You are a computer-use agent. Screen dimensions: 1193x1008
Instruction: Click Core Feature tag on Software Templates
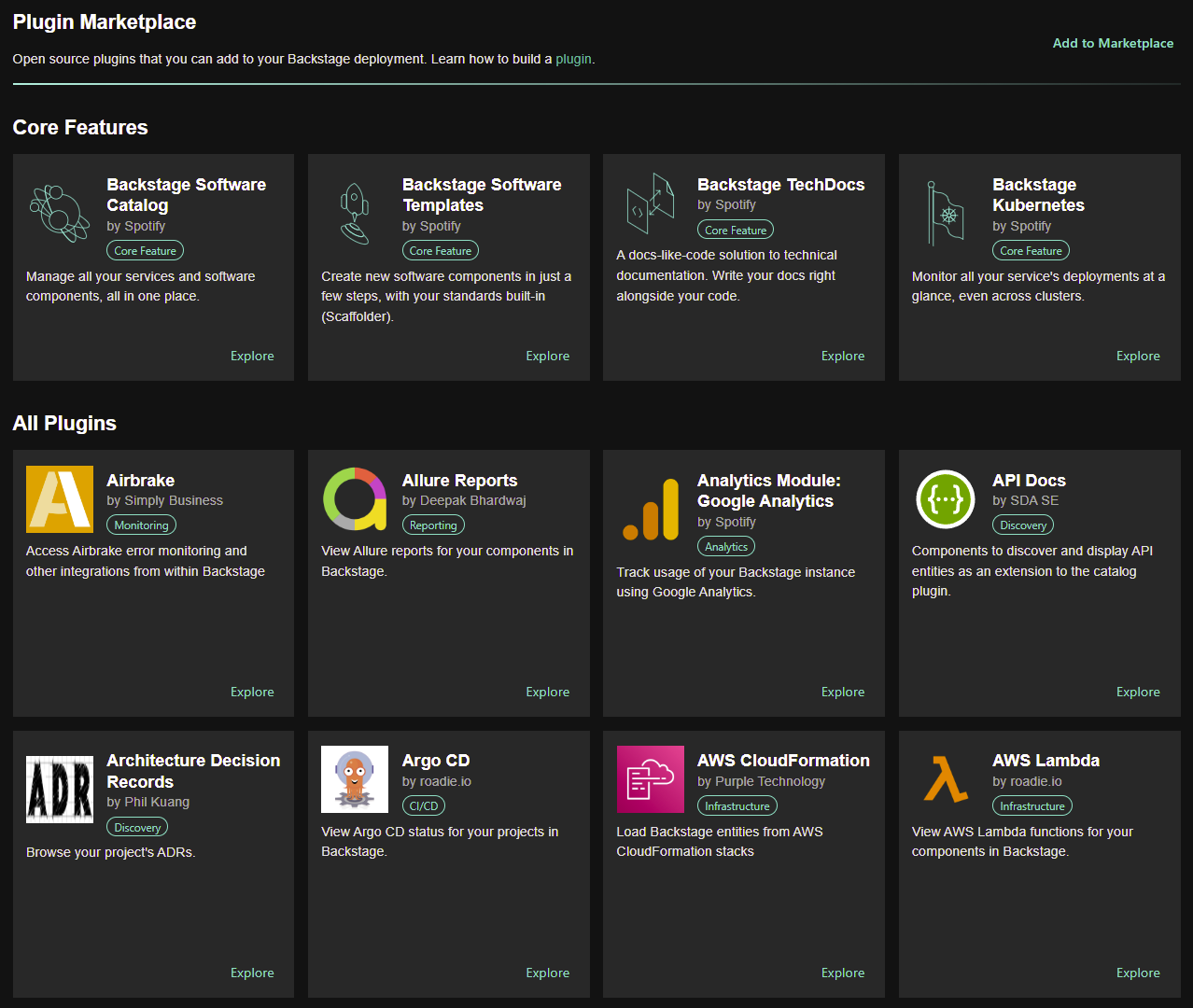tap(441, 250)
